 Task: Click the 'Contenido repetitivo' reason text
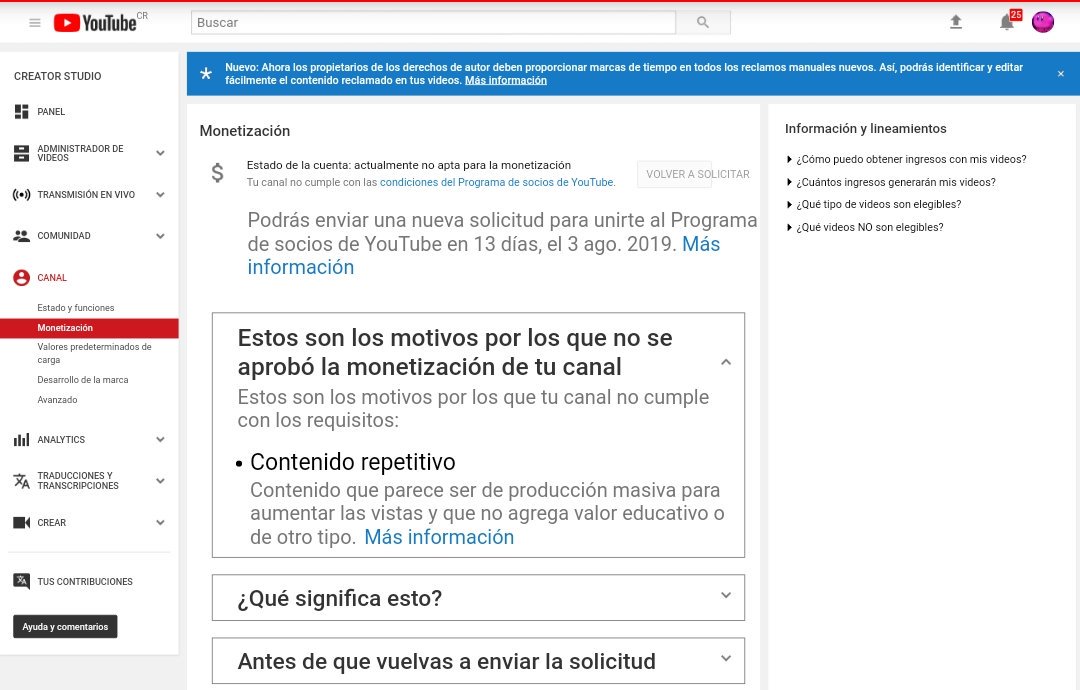point(353,462)
